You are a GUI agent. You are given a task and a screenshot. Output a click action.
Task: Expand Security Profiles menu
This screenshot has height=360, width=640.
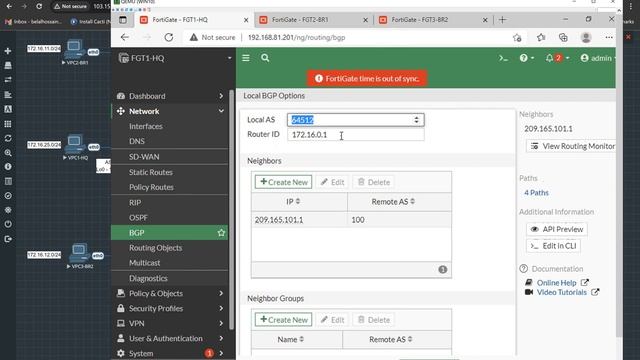[170, 308]
